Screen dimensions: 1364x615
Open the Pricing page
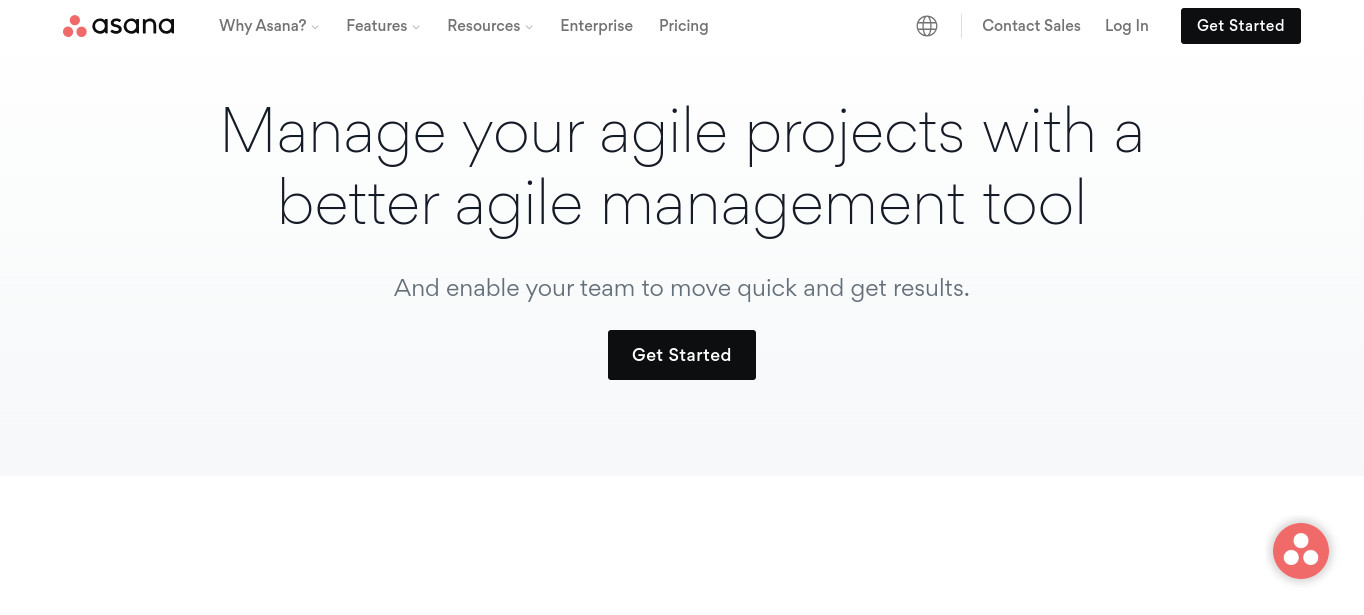pos(683,26)
